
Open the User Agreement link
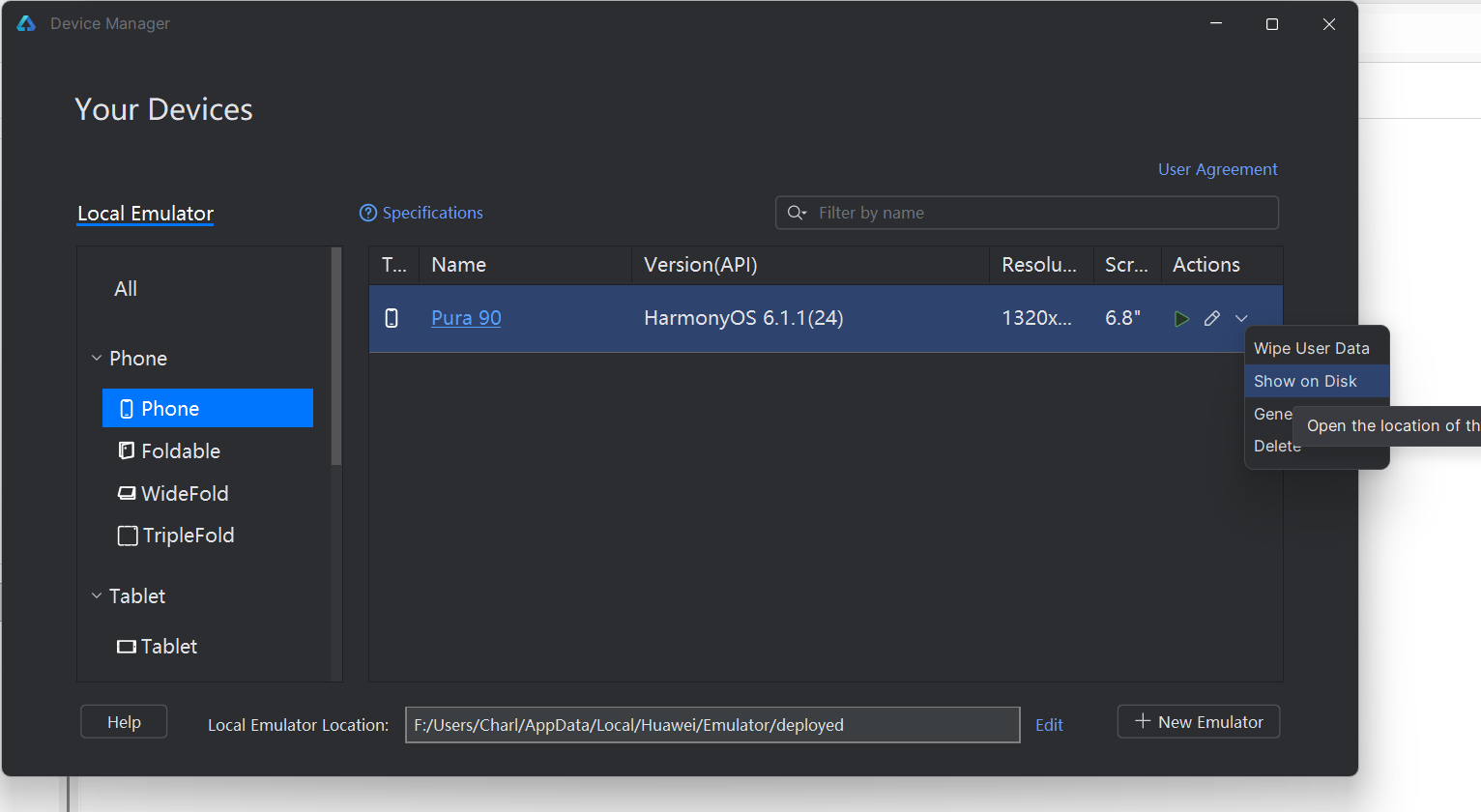(1218, 169)
